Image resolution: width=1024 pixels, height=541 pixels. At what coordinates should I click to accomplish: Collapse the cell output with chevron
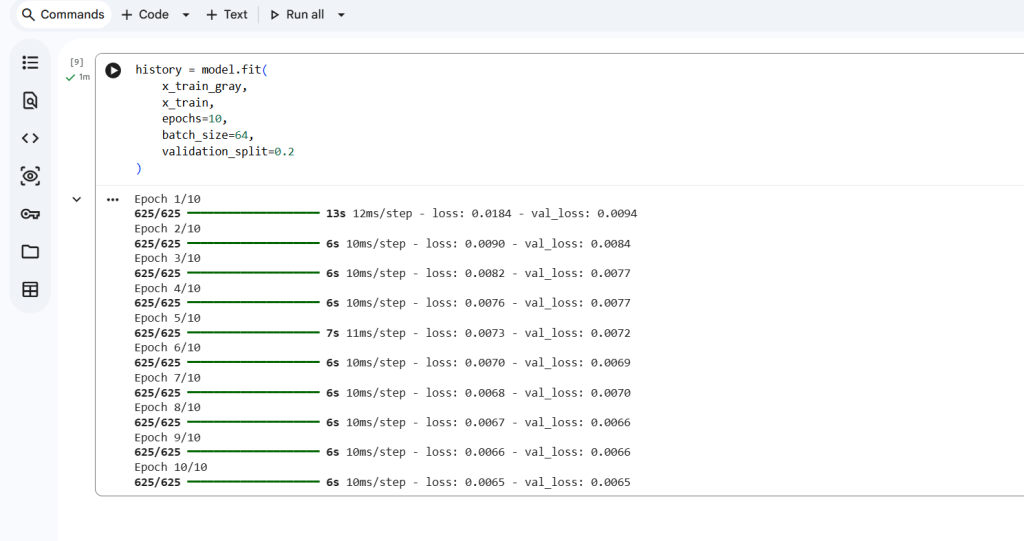[x=76, y=199]
